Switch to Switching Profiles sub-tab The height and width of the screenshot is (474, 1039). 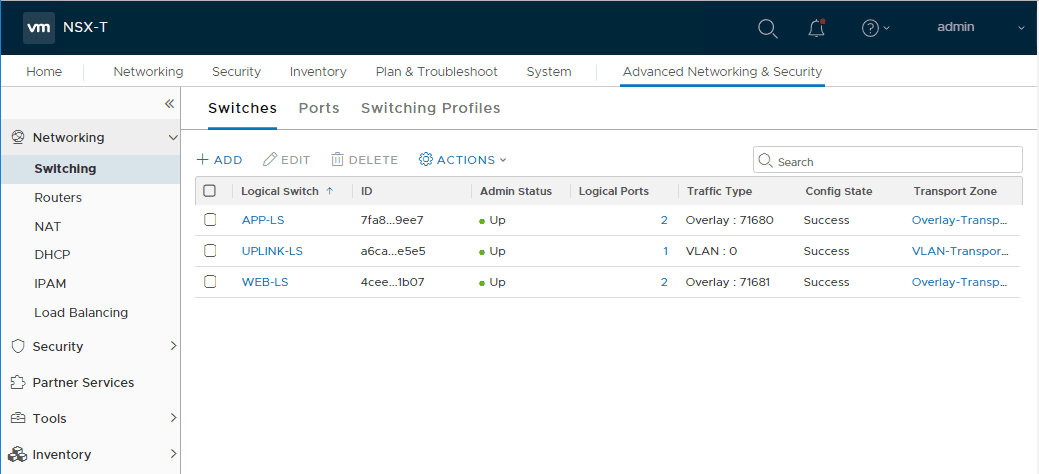pos(431,108)
